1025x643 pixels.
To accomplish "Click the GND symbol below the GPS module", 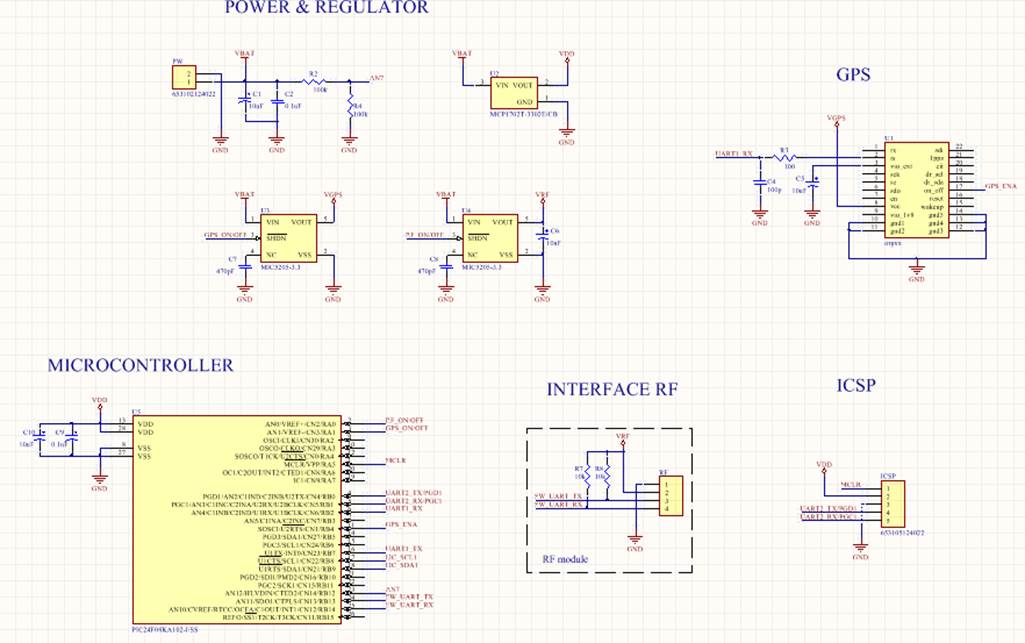I will (916, 272).
